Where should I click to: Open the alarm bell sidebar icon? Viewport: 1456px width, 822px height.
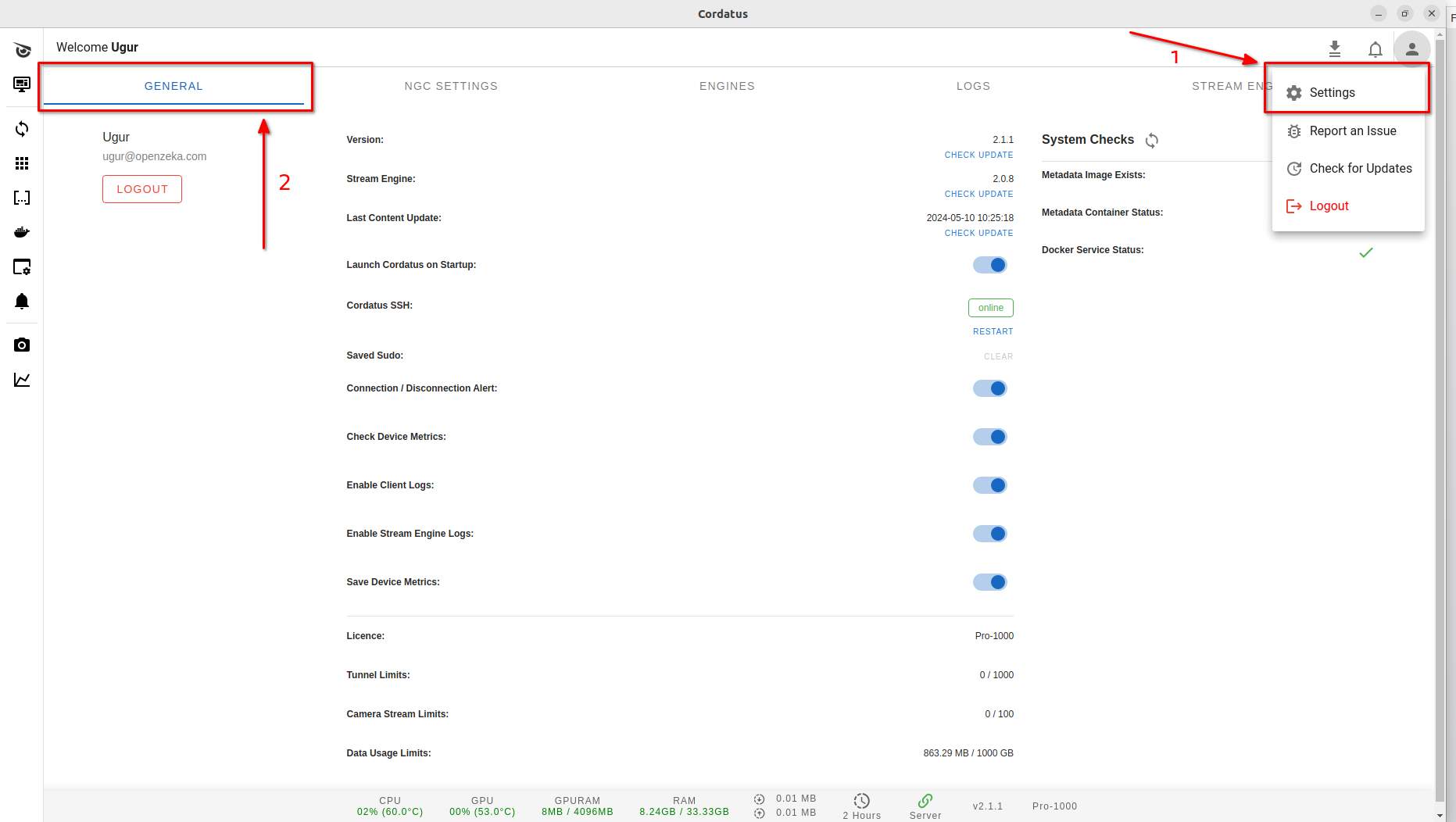tap(22, 302)
